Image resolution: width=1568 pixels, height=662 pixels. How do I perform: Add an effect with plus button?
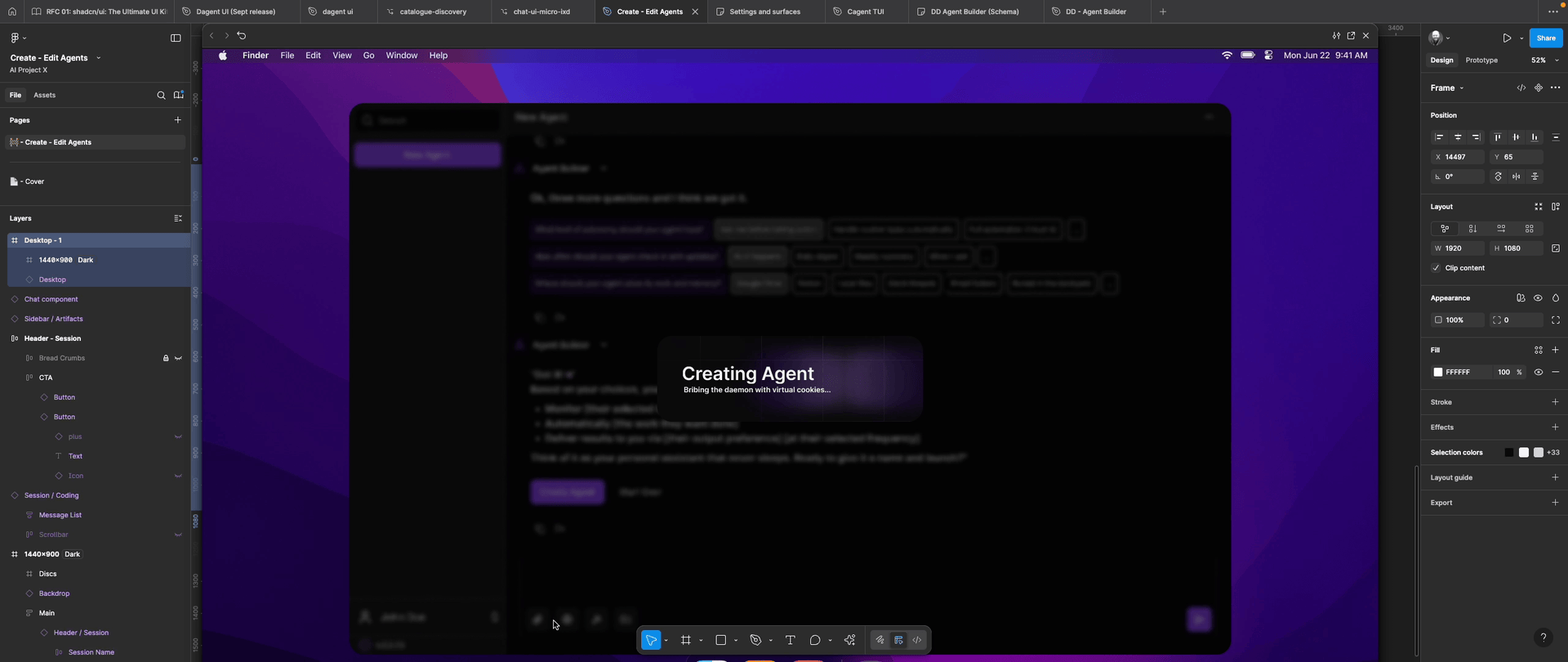click(x=1556, y=427)
